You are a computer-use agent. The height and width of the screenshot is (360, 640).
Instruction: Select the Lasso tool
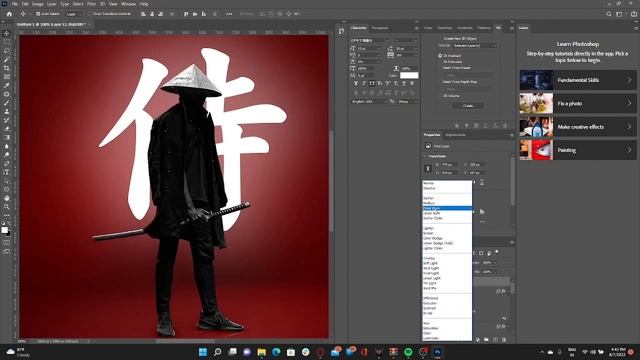coord(7,51)
